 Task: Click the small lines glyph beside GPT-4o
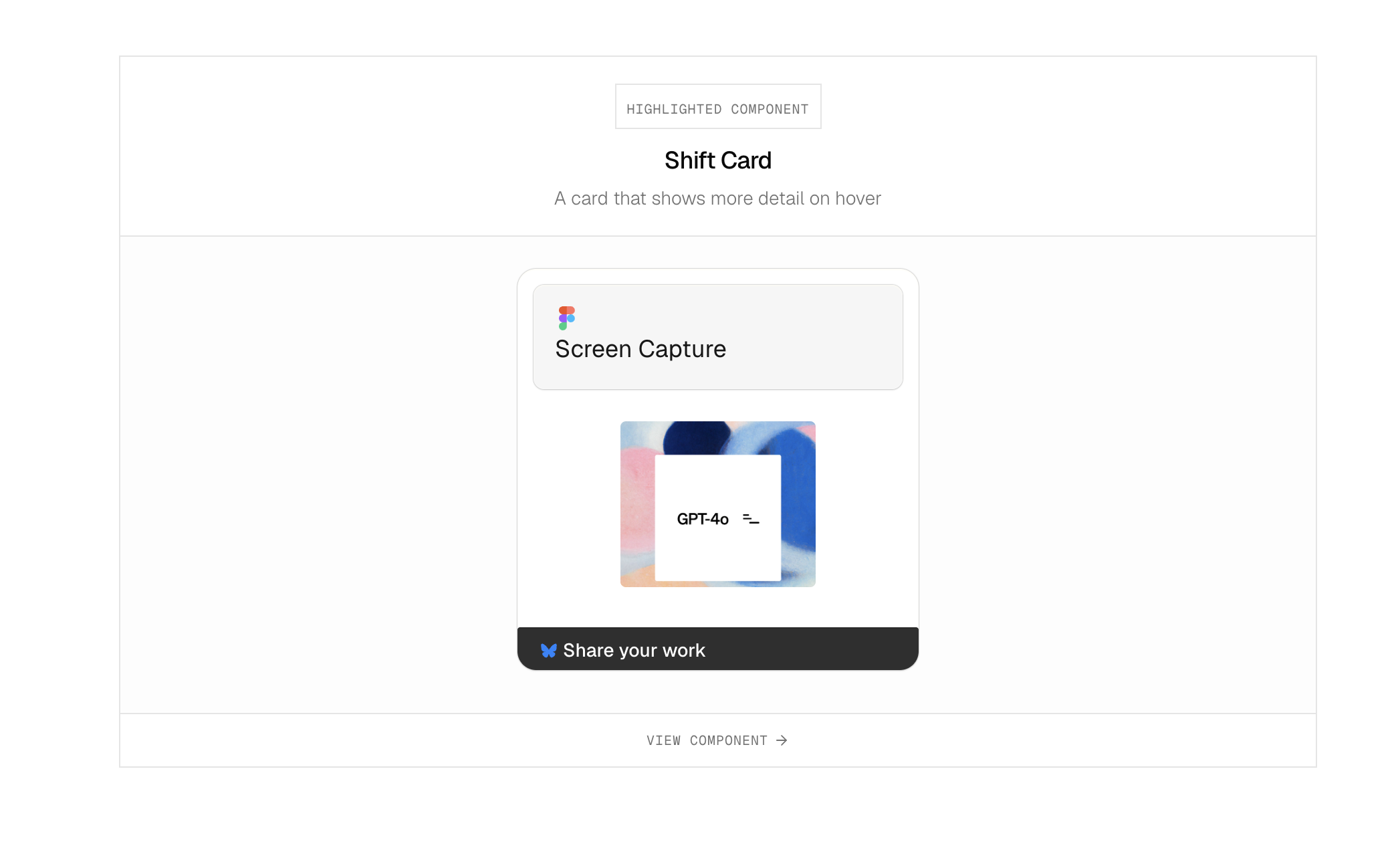(749, 518)
